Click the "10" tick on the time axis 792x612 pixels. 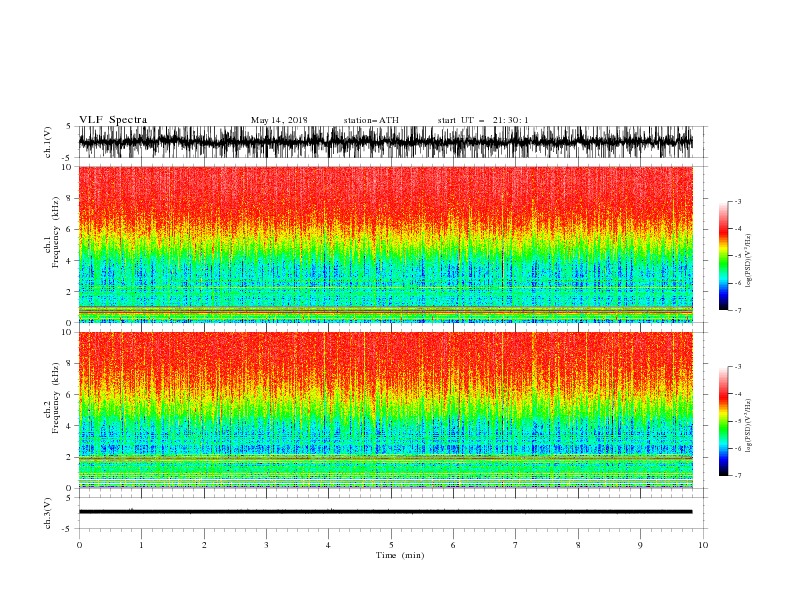[x=703, y=545]
